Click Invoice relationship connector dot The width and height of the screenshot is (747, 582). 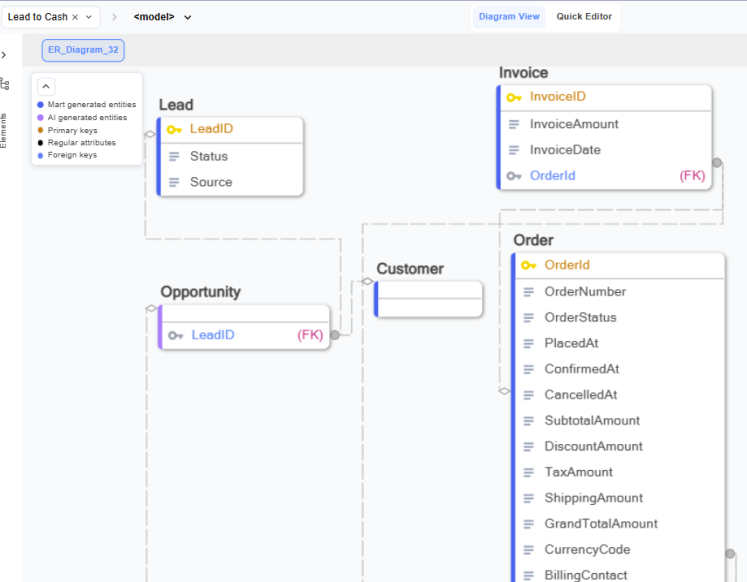[717, 163]
